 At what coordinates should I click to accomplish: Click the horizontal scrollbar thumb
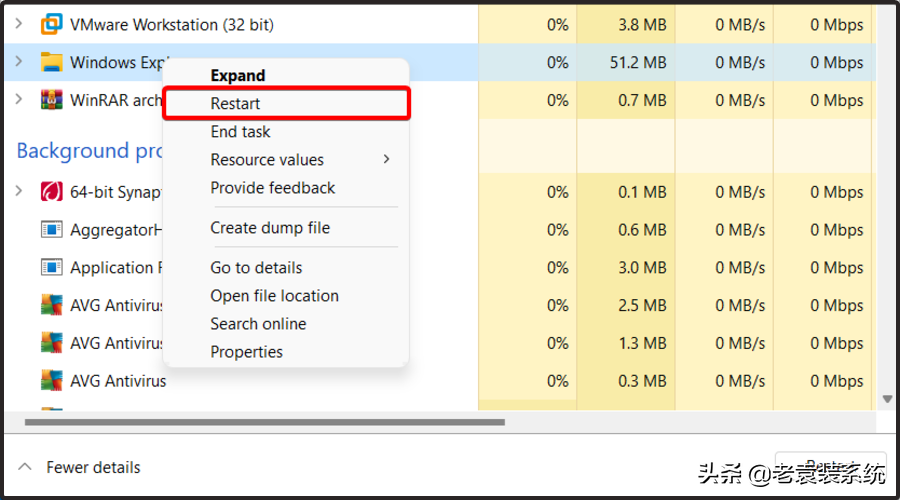(265, 422)
